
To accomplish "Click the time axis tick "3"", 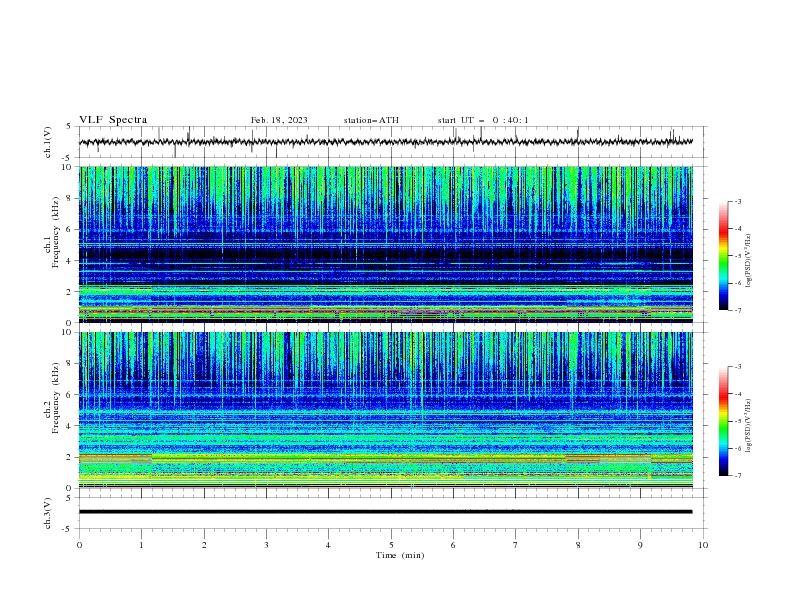I will coord(266,545).
